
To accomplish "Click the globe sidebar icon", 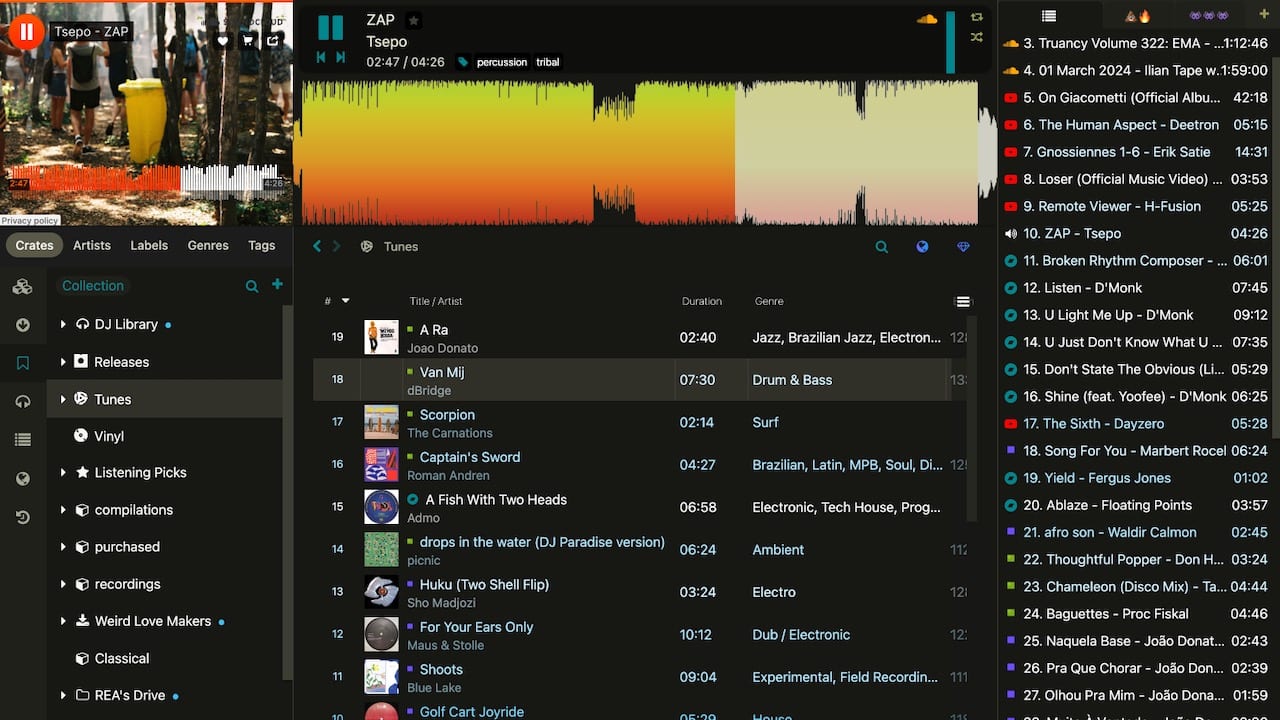I will click(22, 479).
